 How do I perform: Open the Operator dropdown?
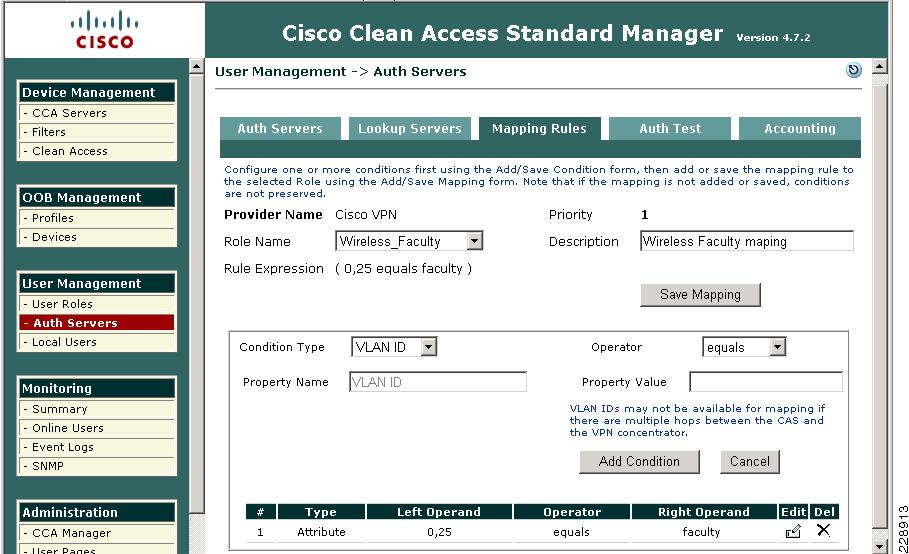pyautogui.click(x=777, y=347)
